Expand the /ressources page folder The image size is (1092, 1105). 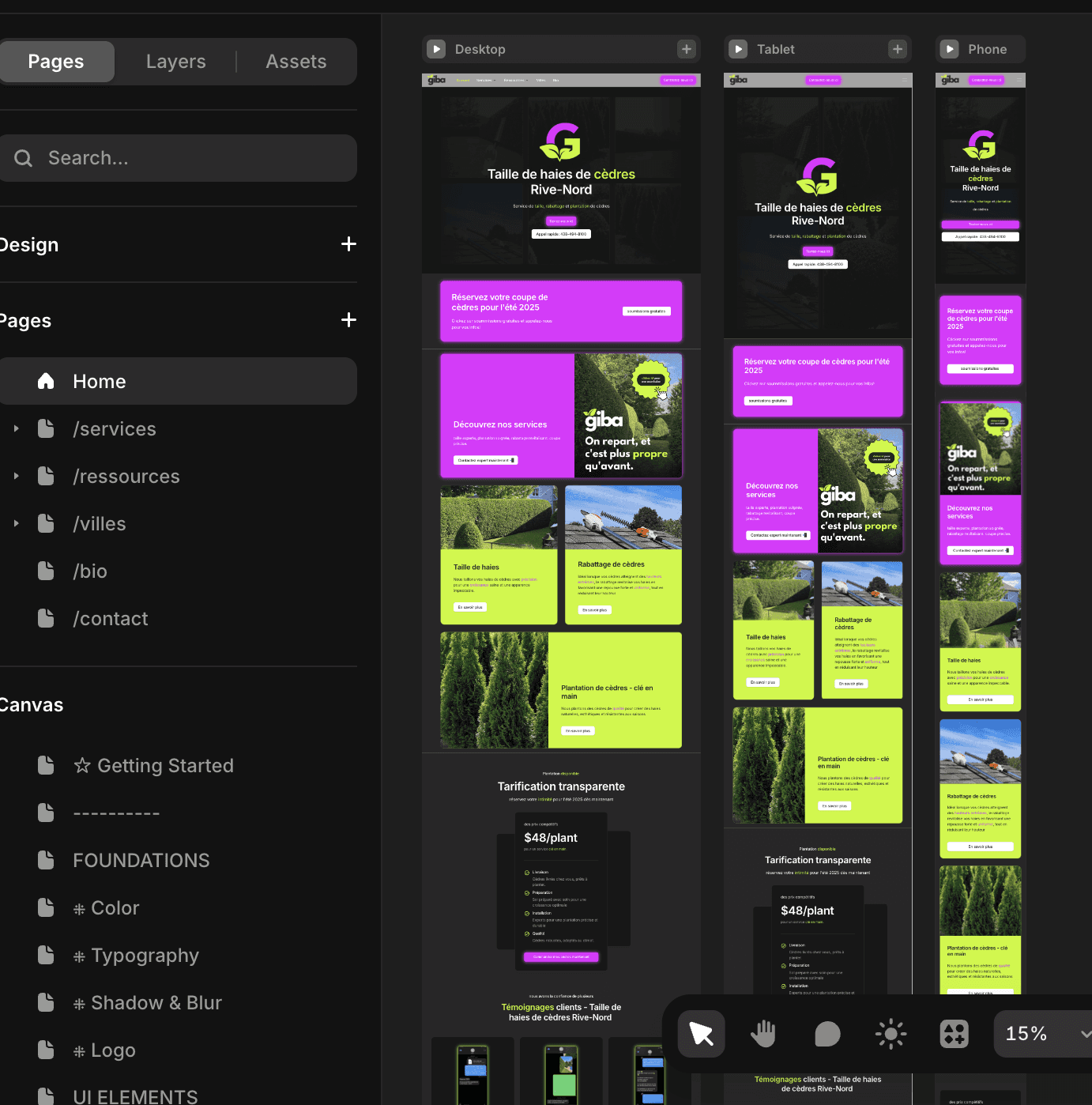[16, 476]
